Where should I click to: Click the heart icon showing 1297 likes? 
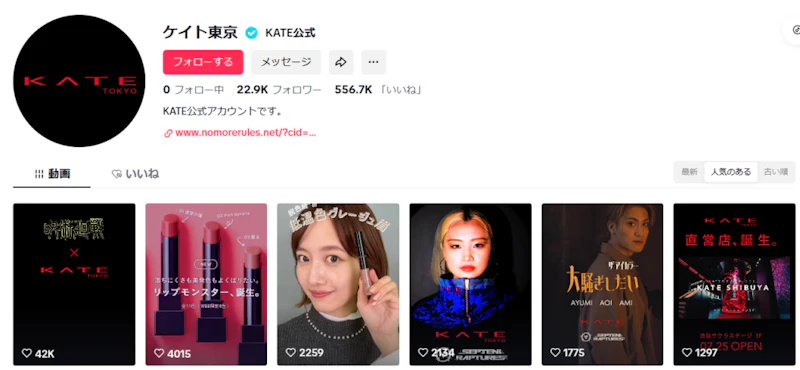(687, 353)
